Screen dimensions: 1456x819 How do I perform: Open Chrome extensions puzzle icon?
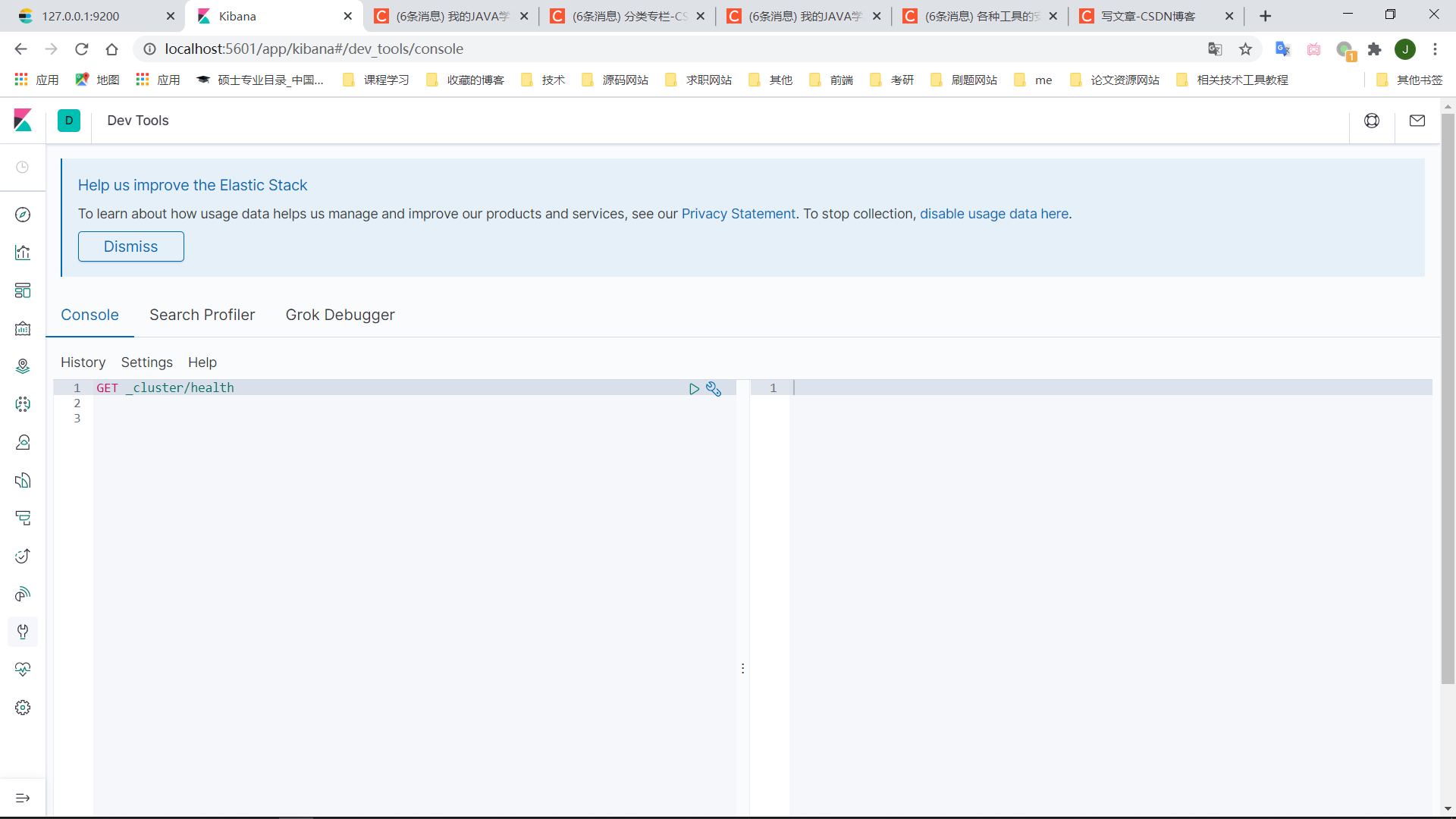[1374, 49]
